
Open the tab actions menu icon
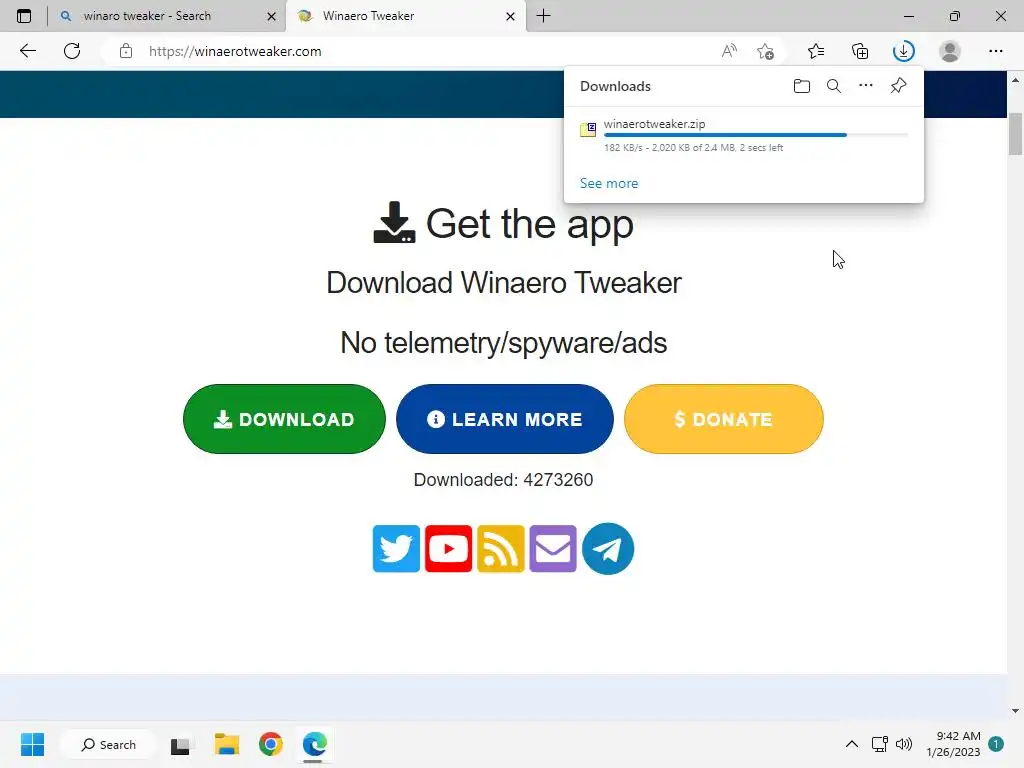point(24,16)
